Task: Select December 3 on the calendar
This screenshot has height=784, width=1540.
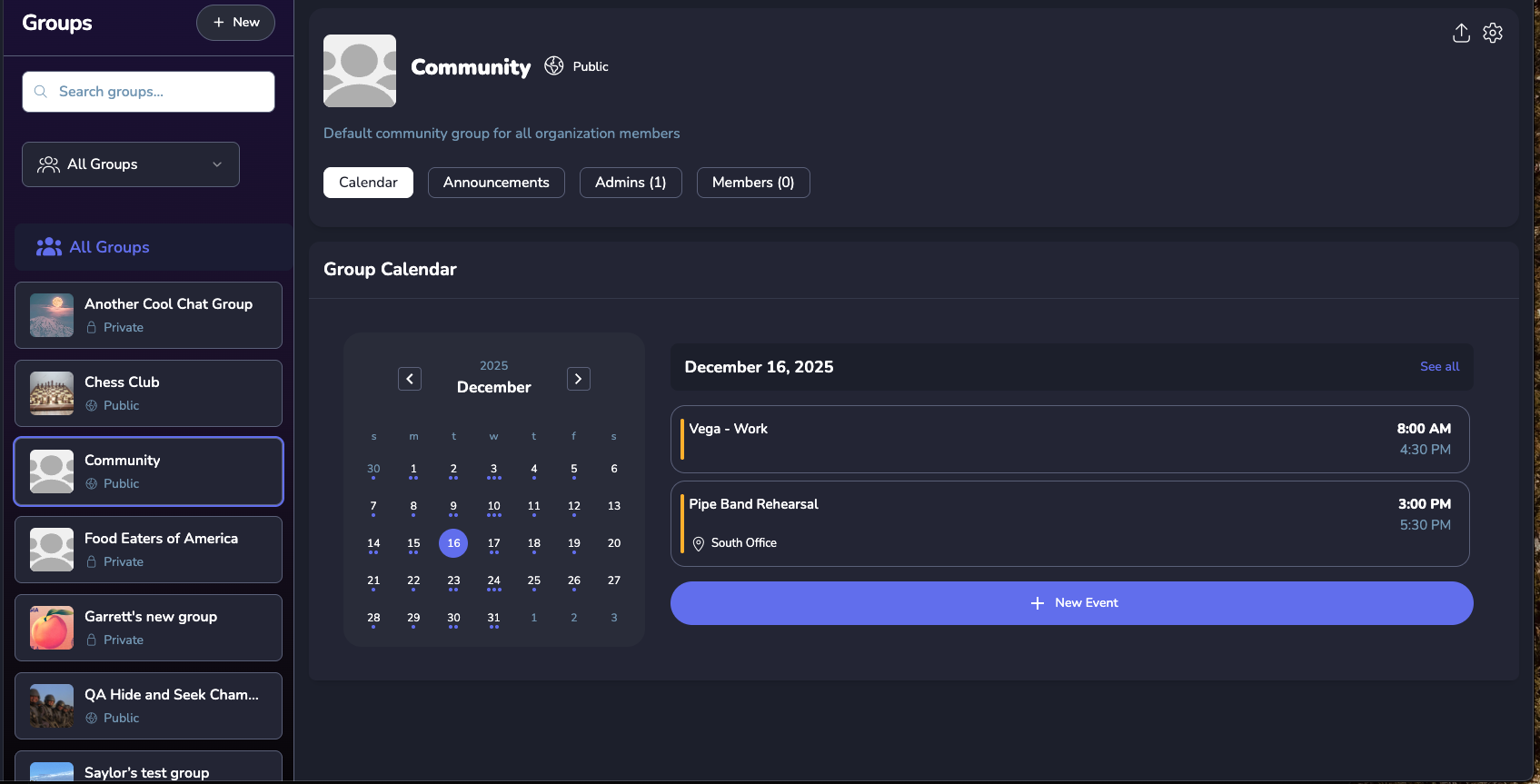Action: coord(493,470)
